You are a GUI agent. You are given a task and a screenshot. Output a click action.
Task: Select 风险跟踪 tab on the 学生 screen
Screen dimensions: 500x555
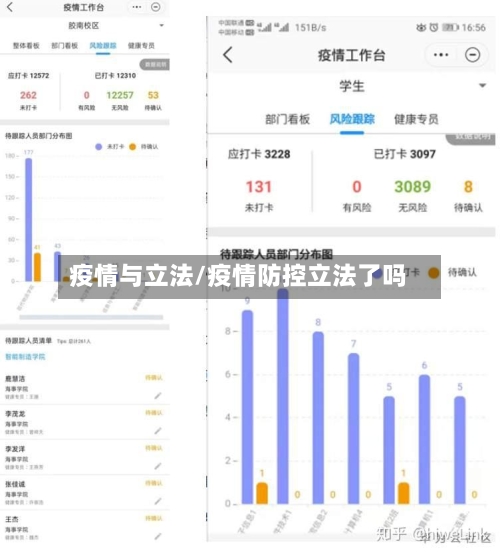(x=352, y=119)
